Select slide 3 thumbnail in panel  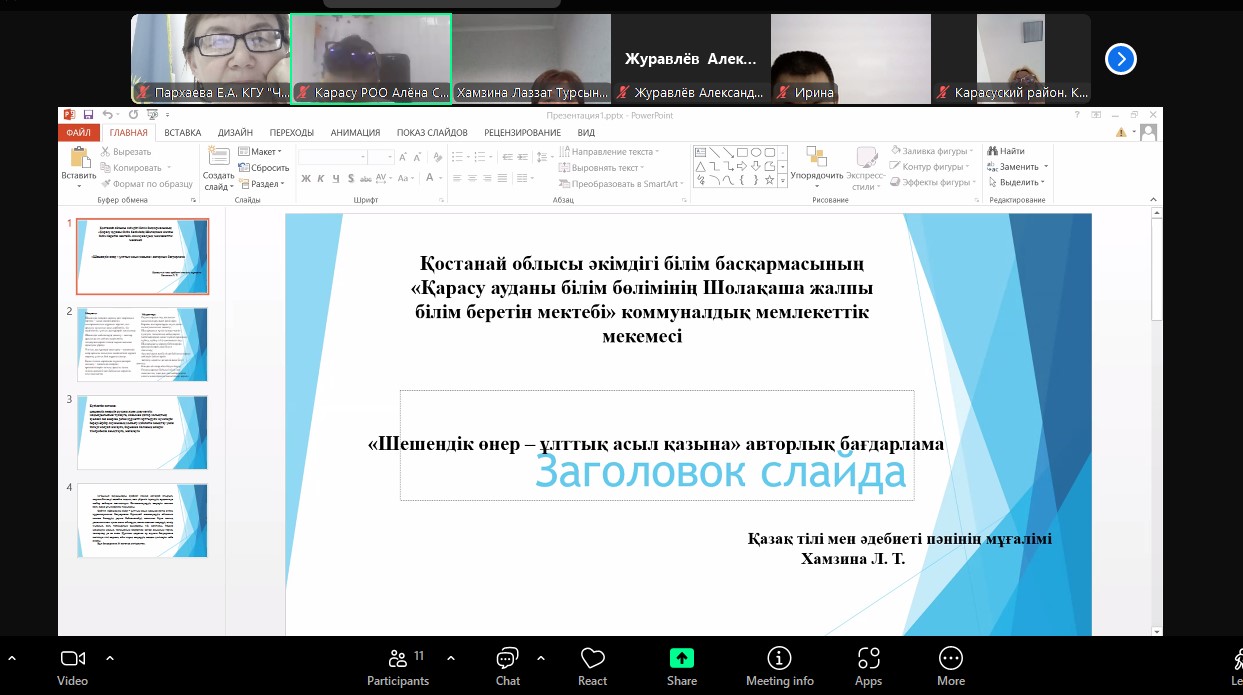[142, 432]
